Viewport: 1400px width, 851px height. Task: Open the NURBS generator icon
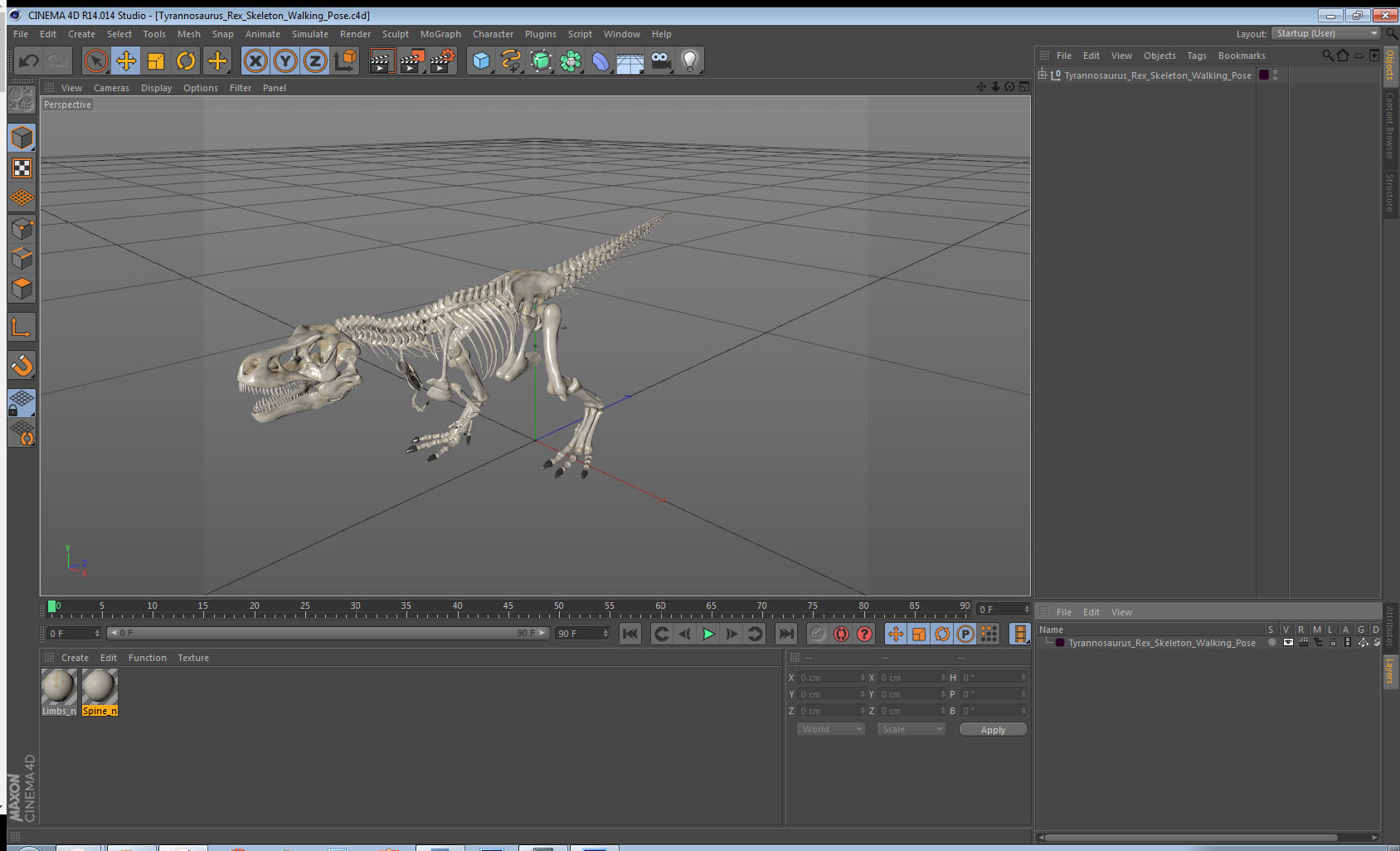click(x=541, y=61)
